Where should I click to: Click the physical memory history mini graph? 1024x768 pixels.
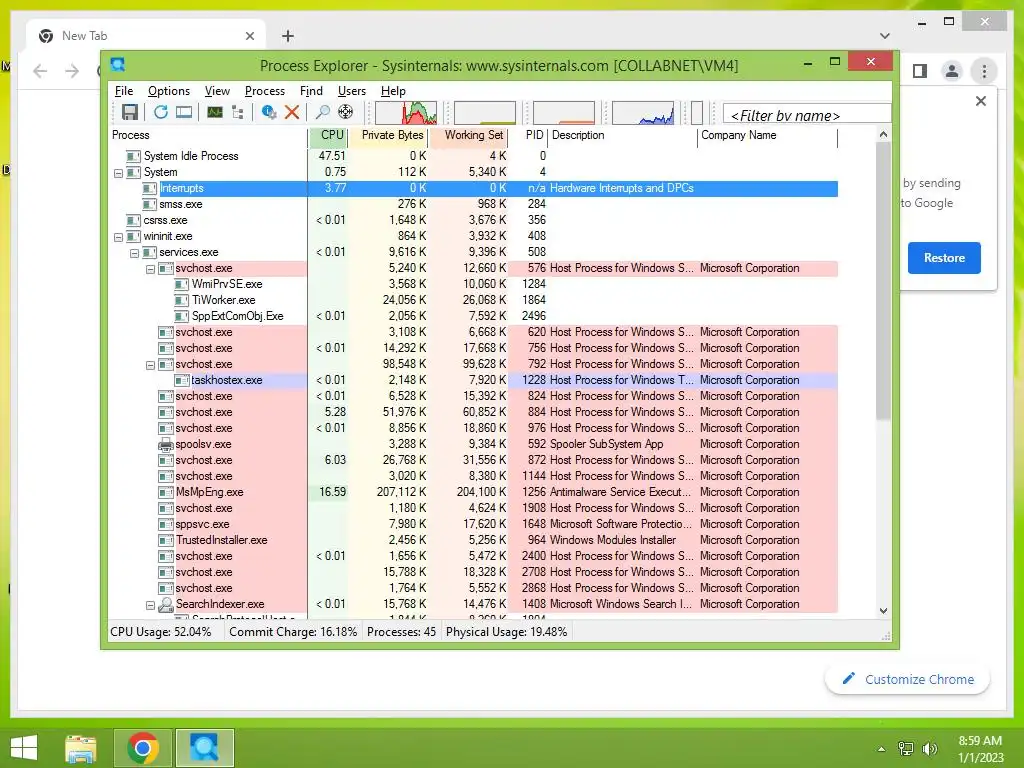[x=564, y=113]
